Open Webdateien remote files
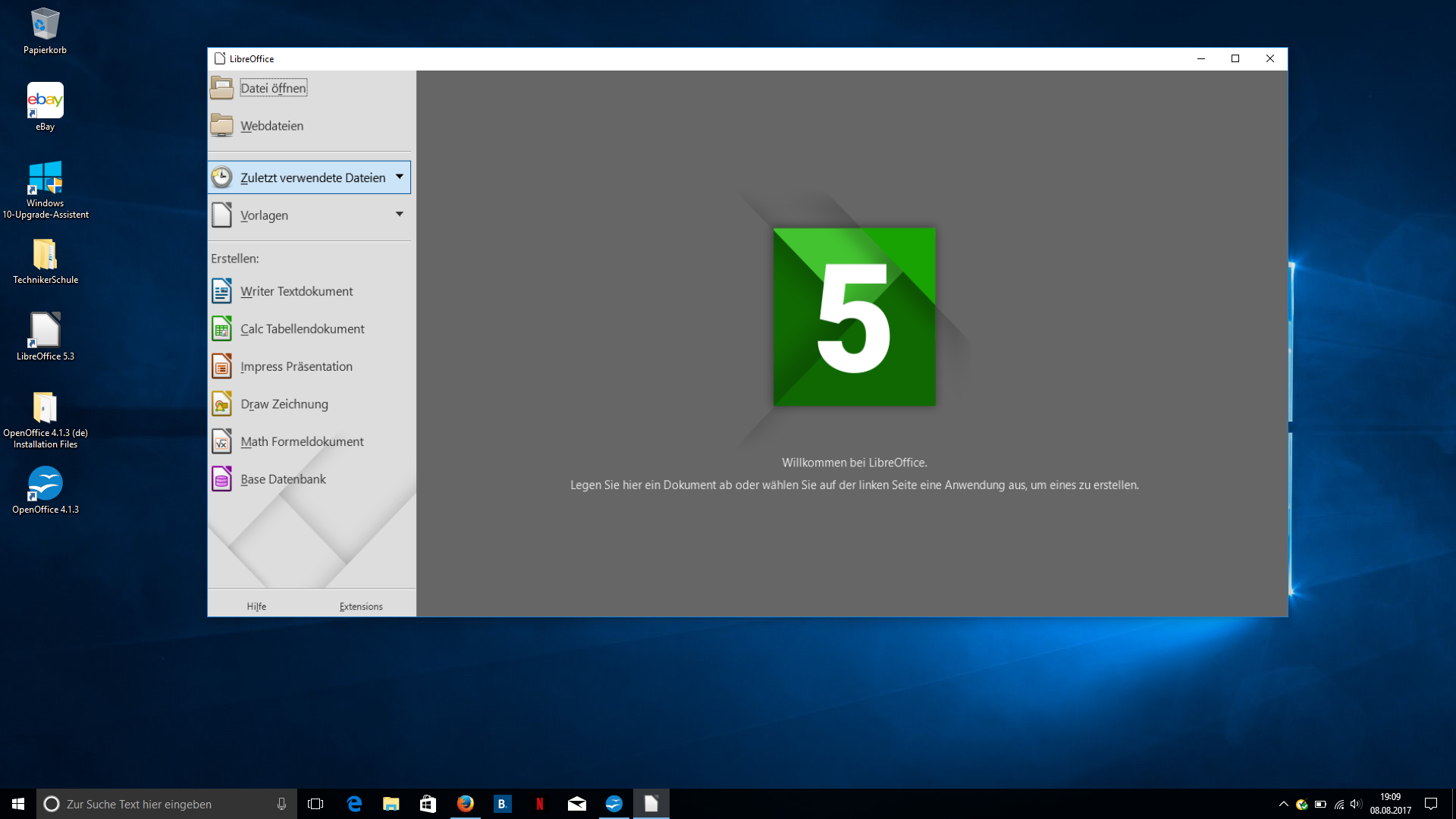Image resolution: width=1456 pixels, height=819 pixels. tap(271, 126)
